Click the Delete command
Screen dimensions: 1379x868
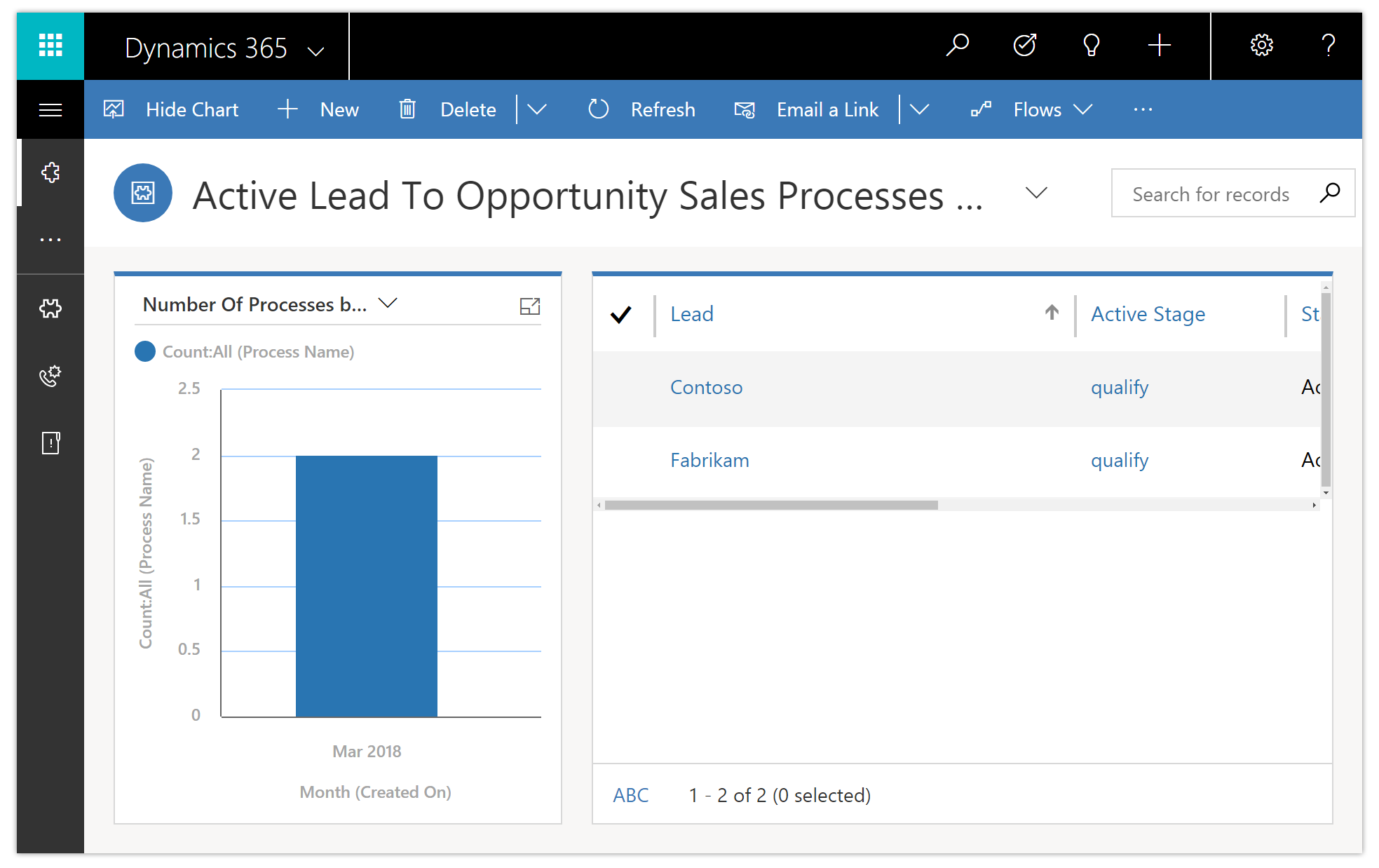tap(447, 109)
